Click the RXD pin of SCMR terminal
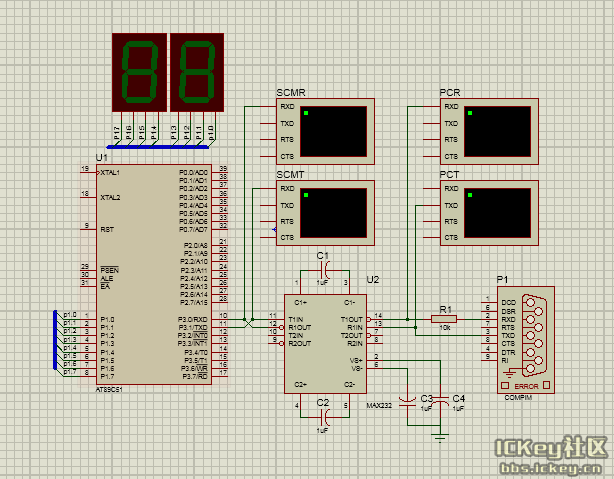 287,107
